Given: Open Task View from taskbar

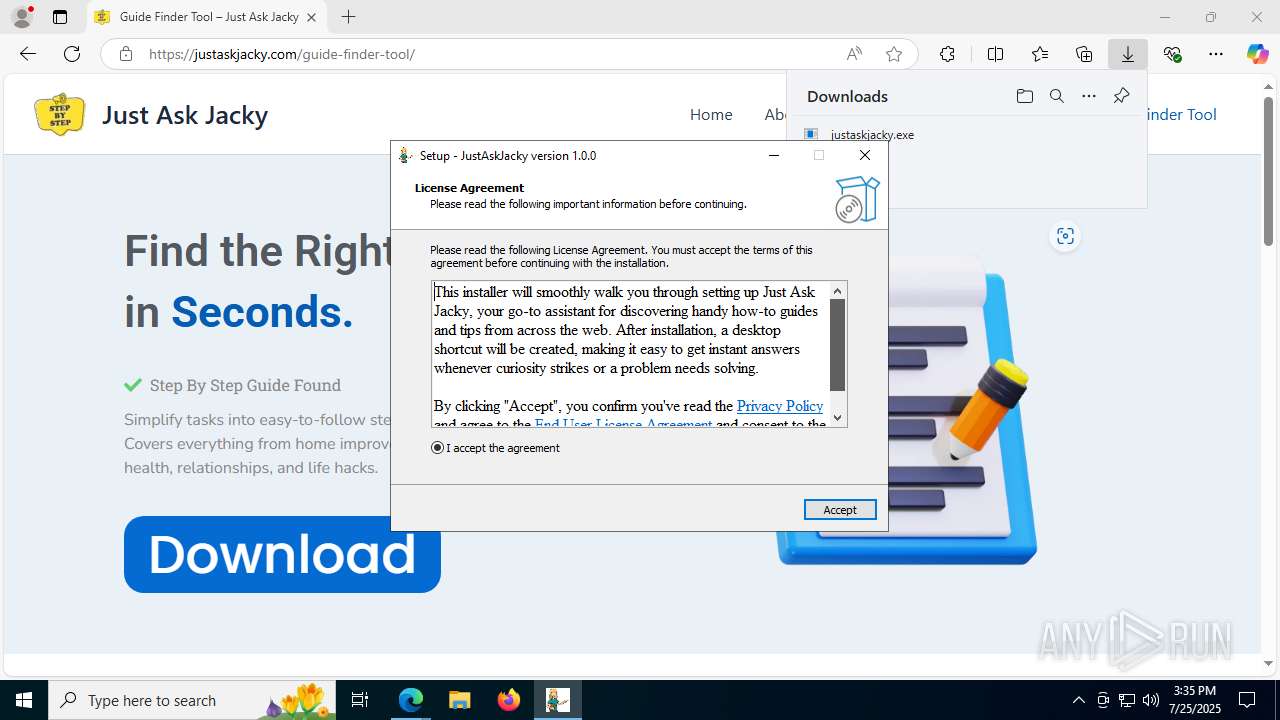Looking at the screenshot, I should (360, 700).
